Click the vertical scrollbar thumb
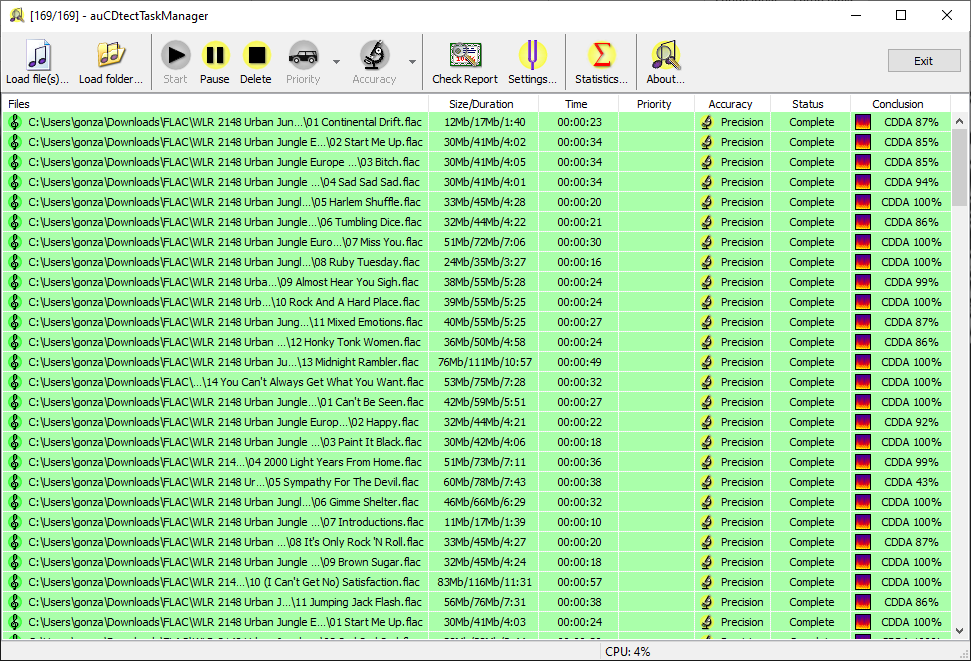 click(959, 167)
